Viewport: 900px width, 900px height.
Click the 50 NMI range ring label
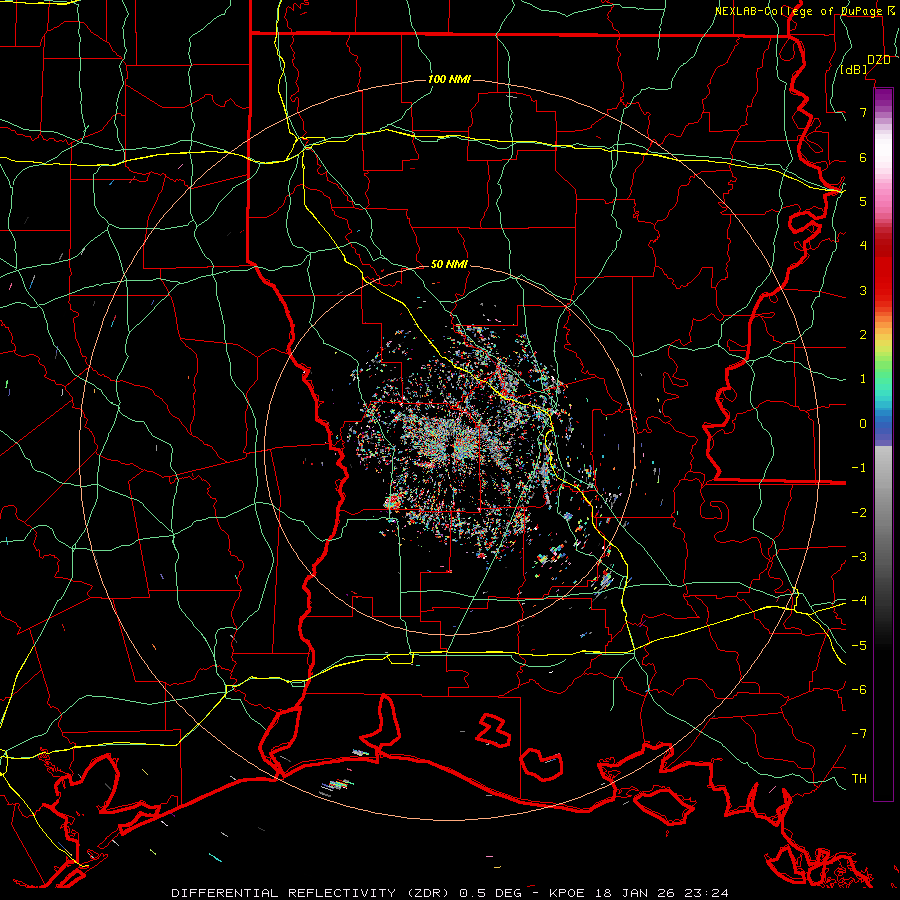point(449,264)
